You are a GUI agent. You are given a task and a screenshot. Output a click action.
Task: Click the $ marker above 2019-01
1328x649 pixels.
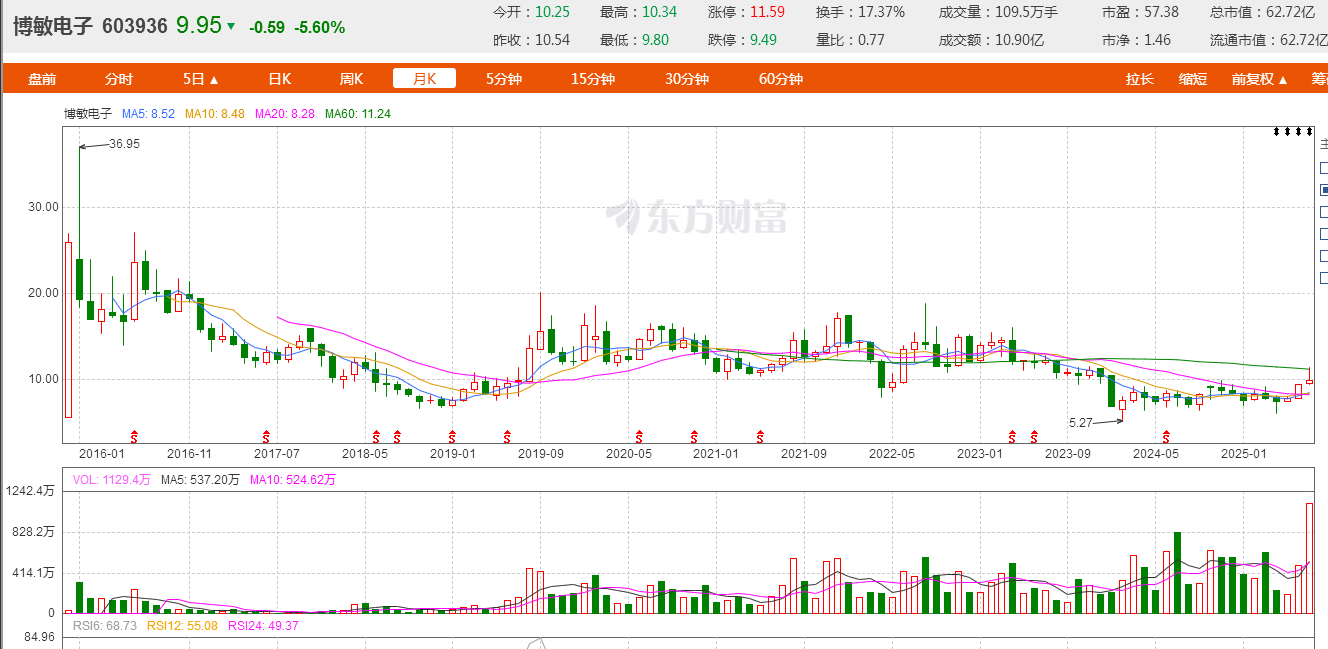click(x=452, y=435)
